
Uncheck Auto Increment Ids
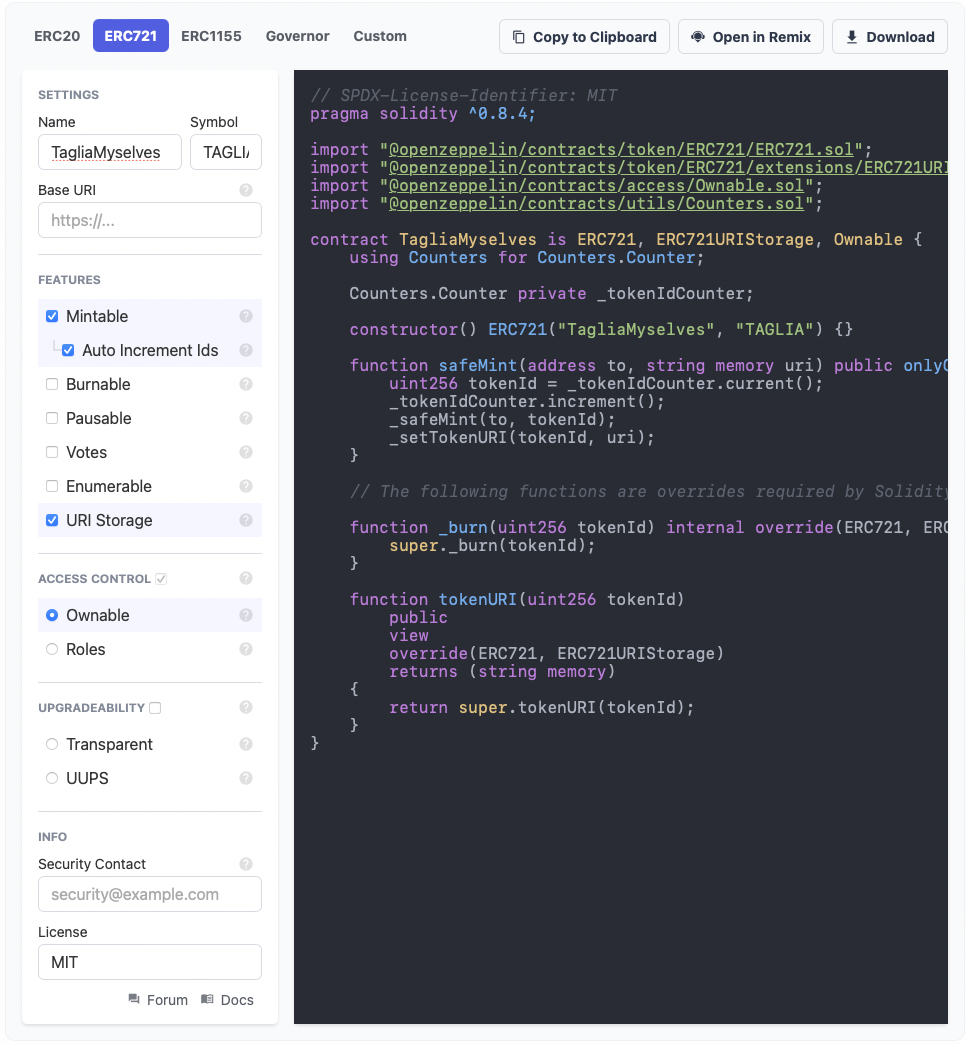68,350
